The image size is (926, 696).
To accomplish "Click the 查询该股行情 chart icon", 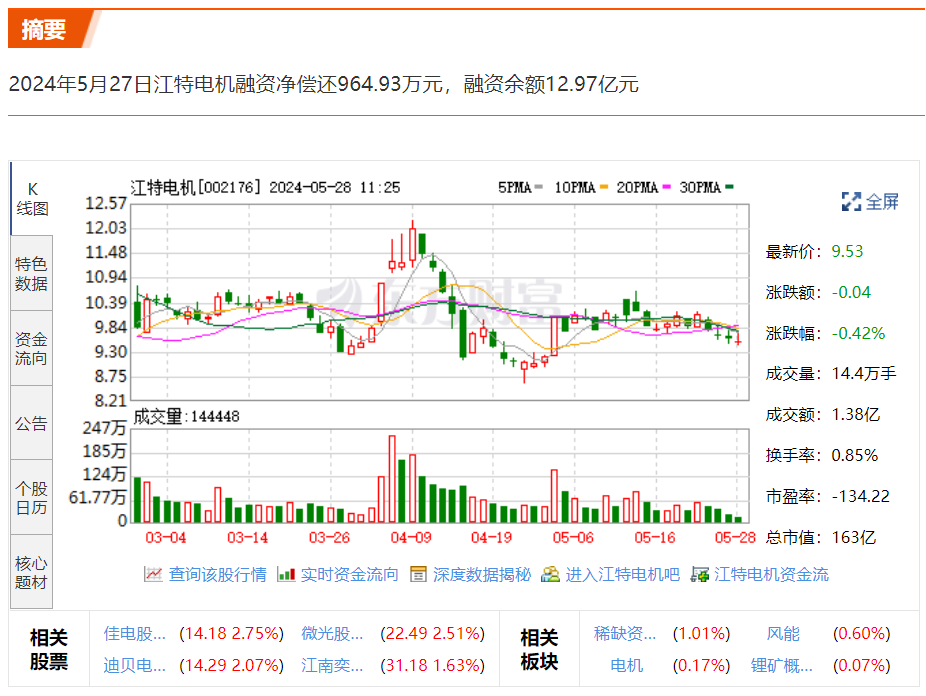I will pyautogui.click(x=153, y=574).
